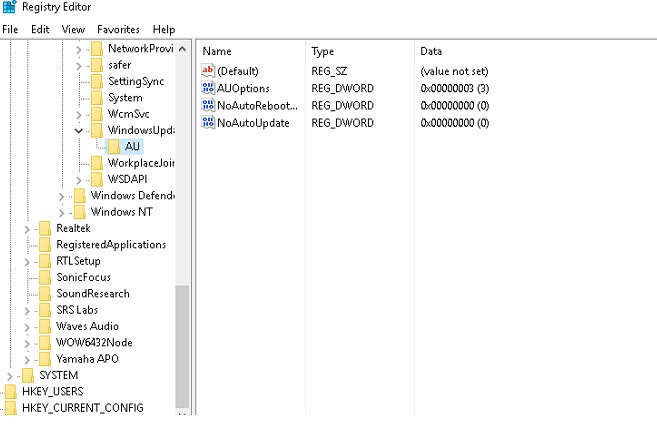Expand the Realtek key

click(x=27, y=229)
